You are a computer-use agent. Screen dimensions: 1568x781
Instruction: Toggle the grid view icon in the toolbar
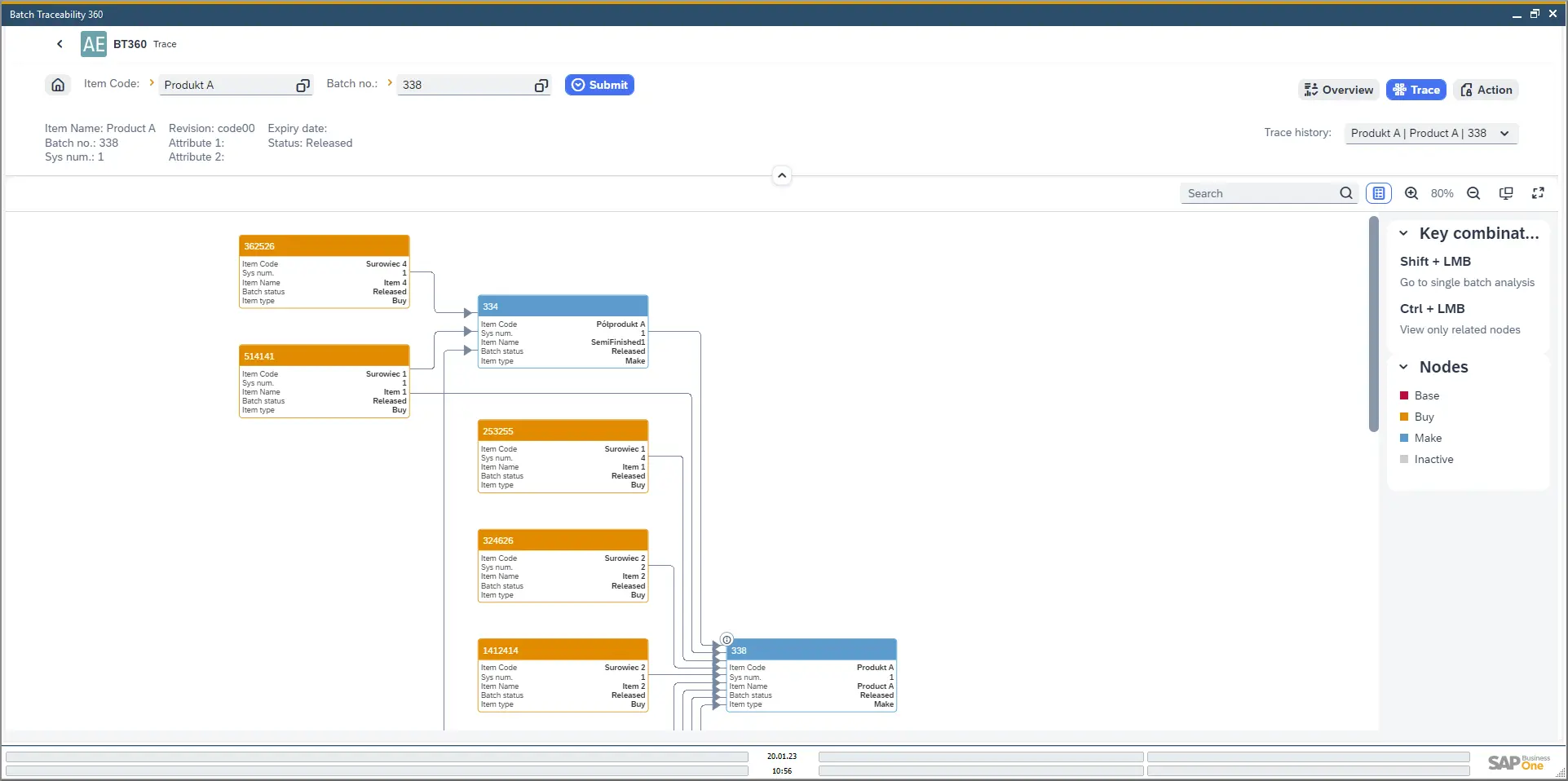tap(1378, 193)
